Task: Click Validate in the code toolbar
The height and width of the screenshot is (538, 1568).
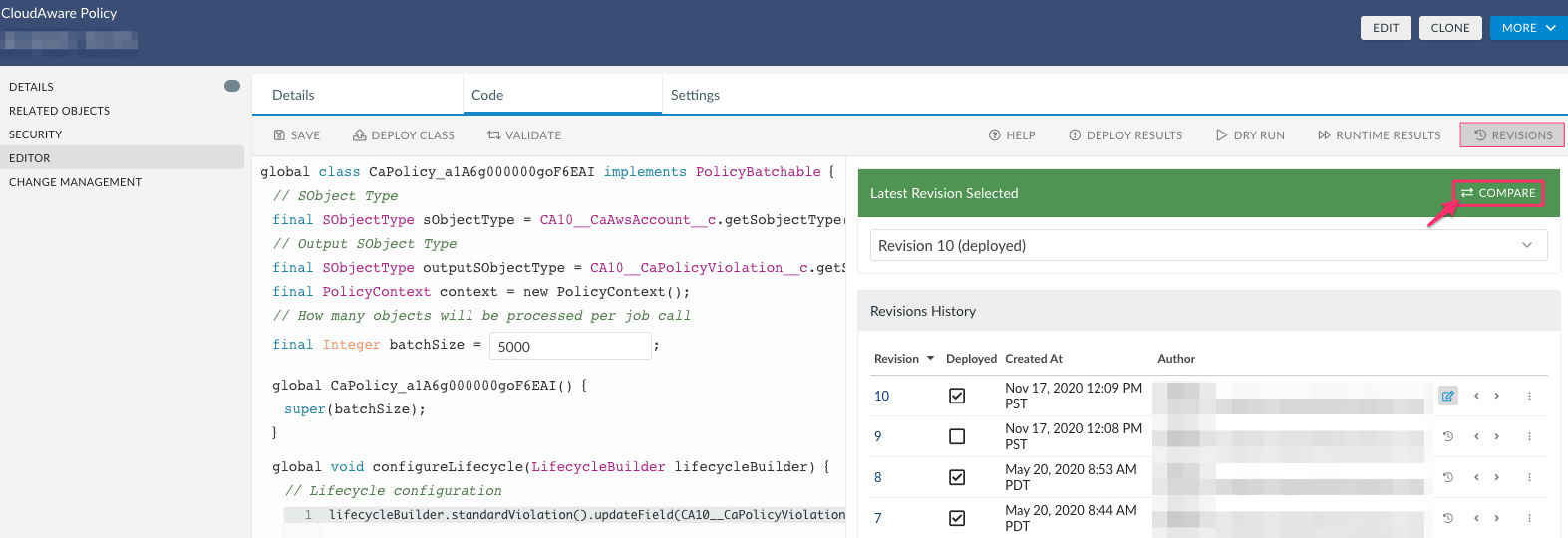Action: (x=523, y=135)
